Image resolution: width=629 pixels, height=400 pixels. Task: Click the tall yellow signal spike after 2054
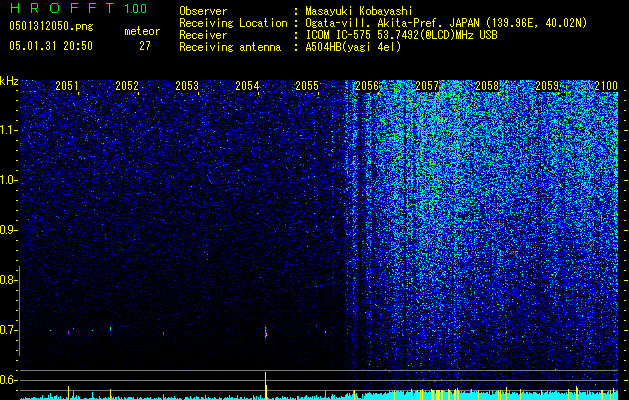(x=266, y=385)
